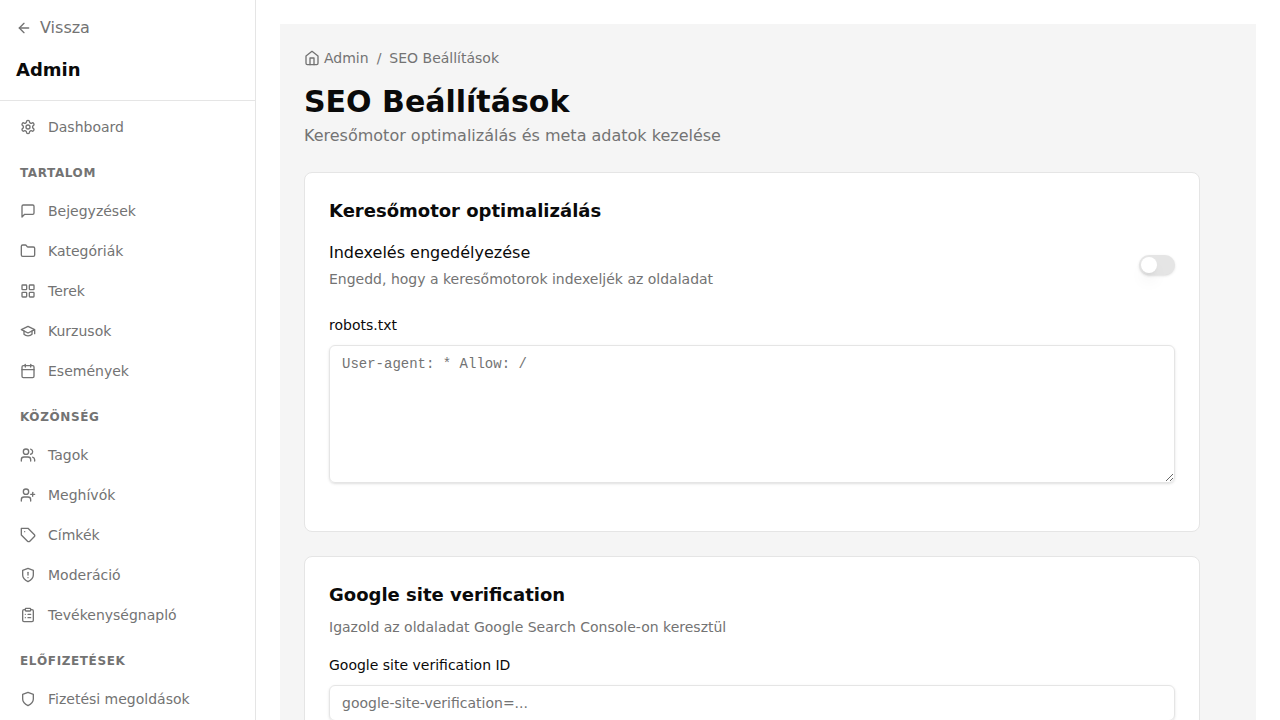
Task: Click the textarea resize handle corner
Action: [x=1170, y=478]
